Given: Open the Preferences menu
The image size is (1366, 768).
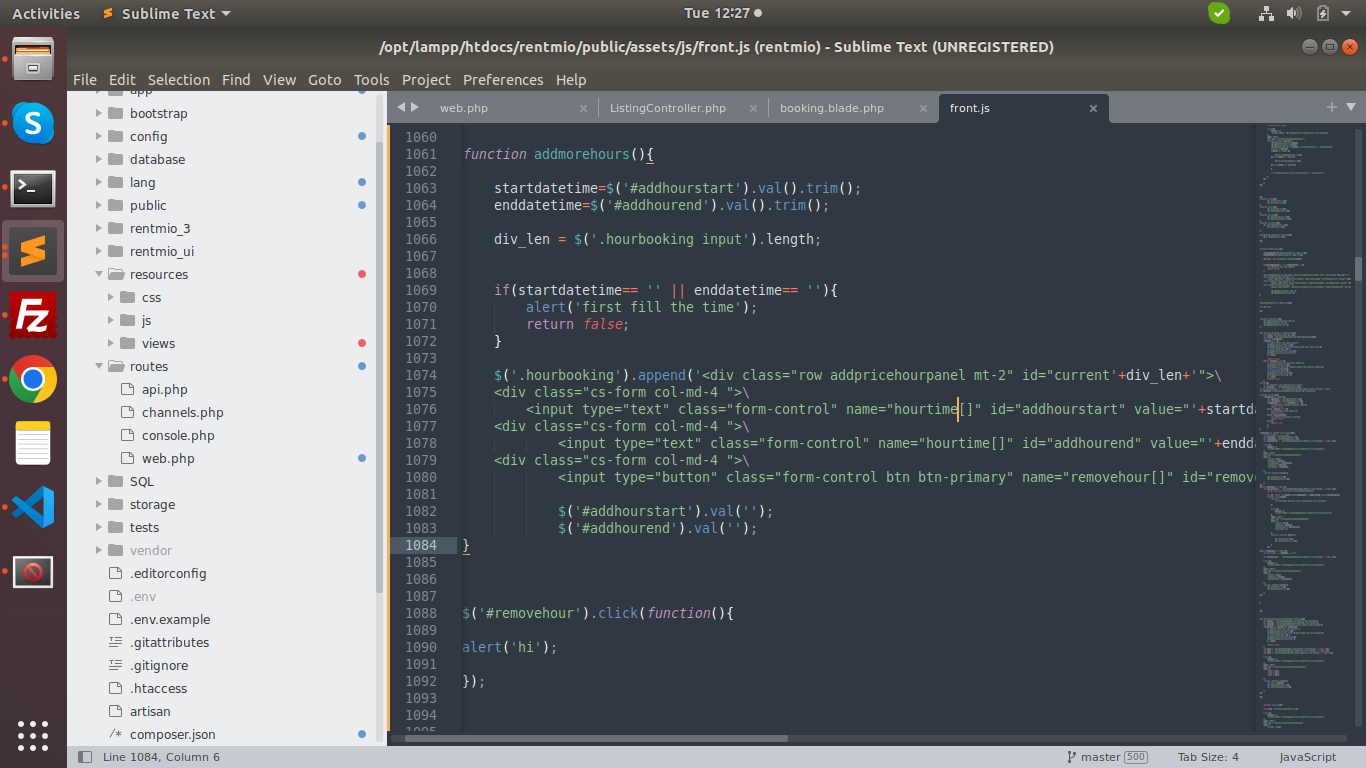Looking at the screenshot, I should (x=503, y=80).
